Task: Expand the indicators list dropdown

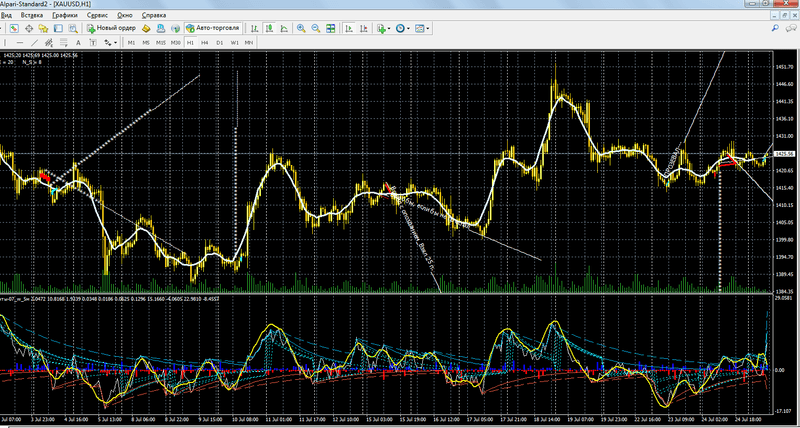Action: tap(391, 29)
